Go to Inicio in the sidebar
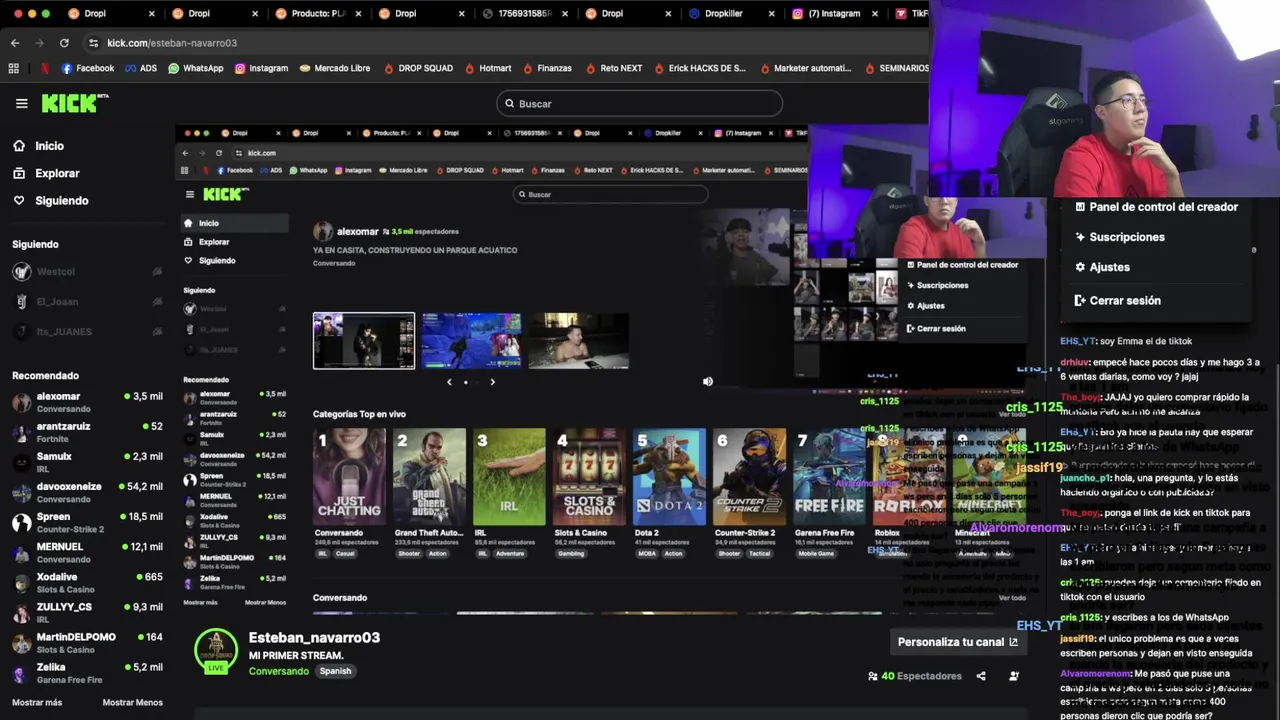 click(x=38, y=146)
